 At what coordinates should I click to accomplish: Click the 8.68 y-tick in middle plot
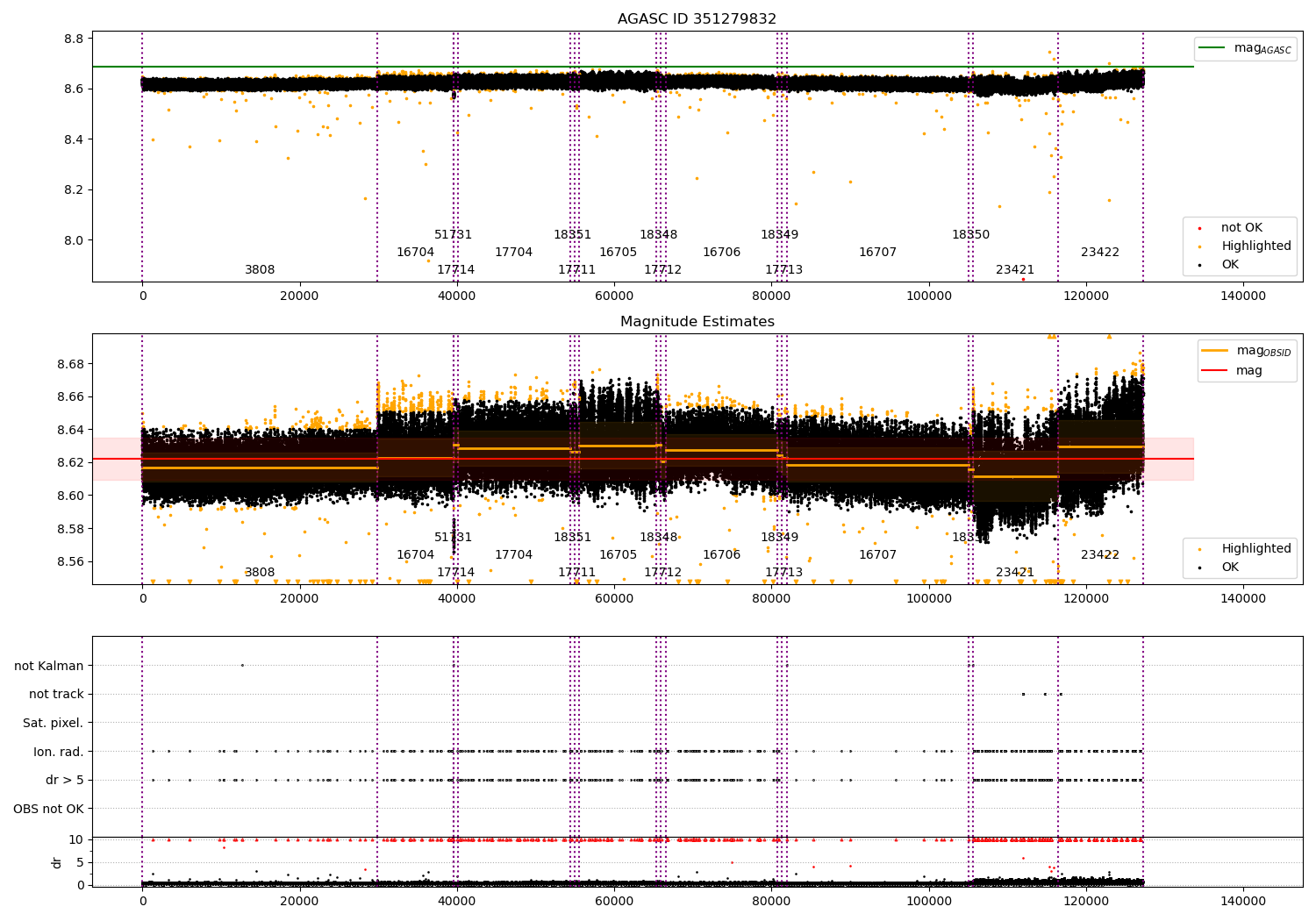(70, 364)
